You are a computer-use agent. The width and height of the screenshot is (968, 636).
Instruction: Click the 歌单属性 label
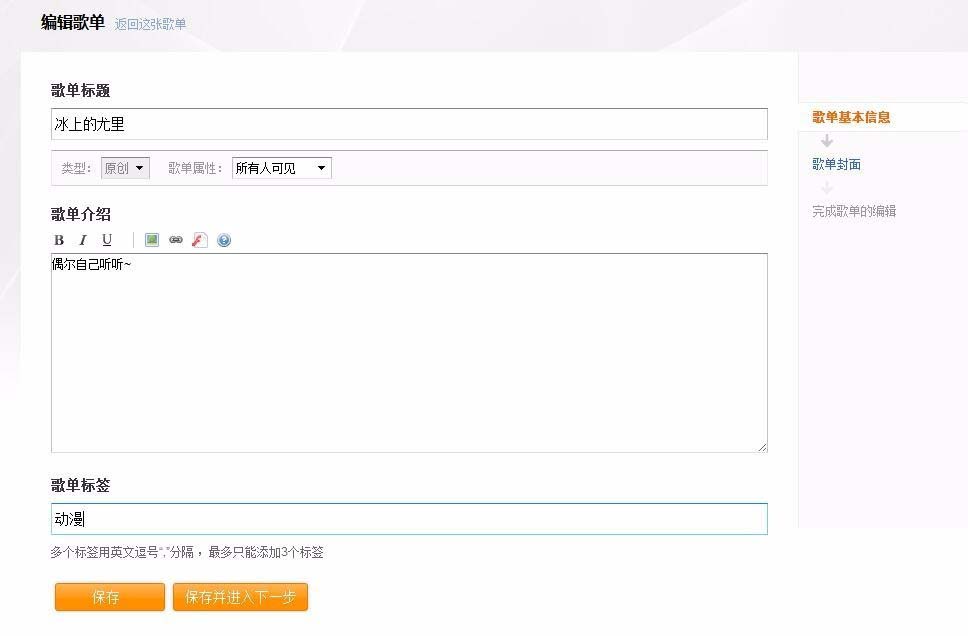(195, 168)
